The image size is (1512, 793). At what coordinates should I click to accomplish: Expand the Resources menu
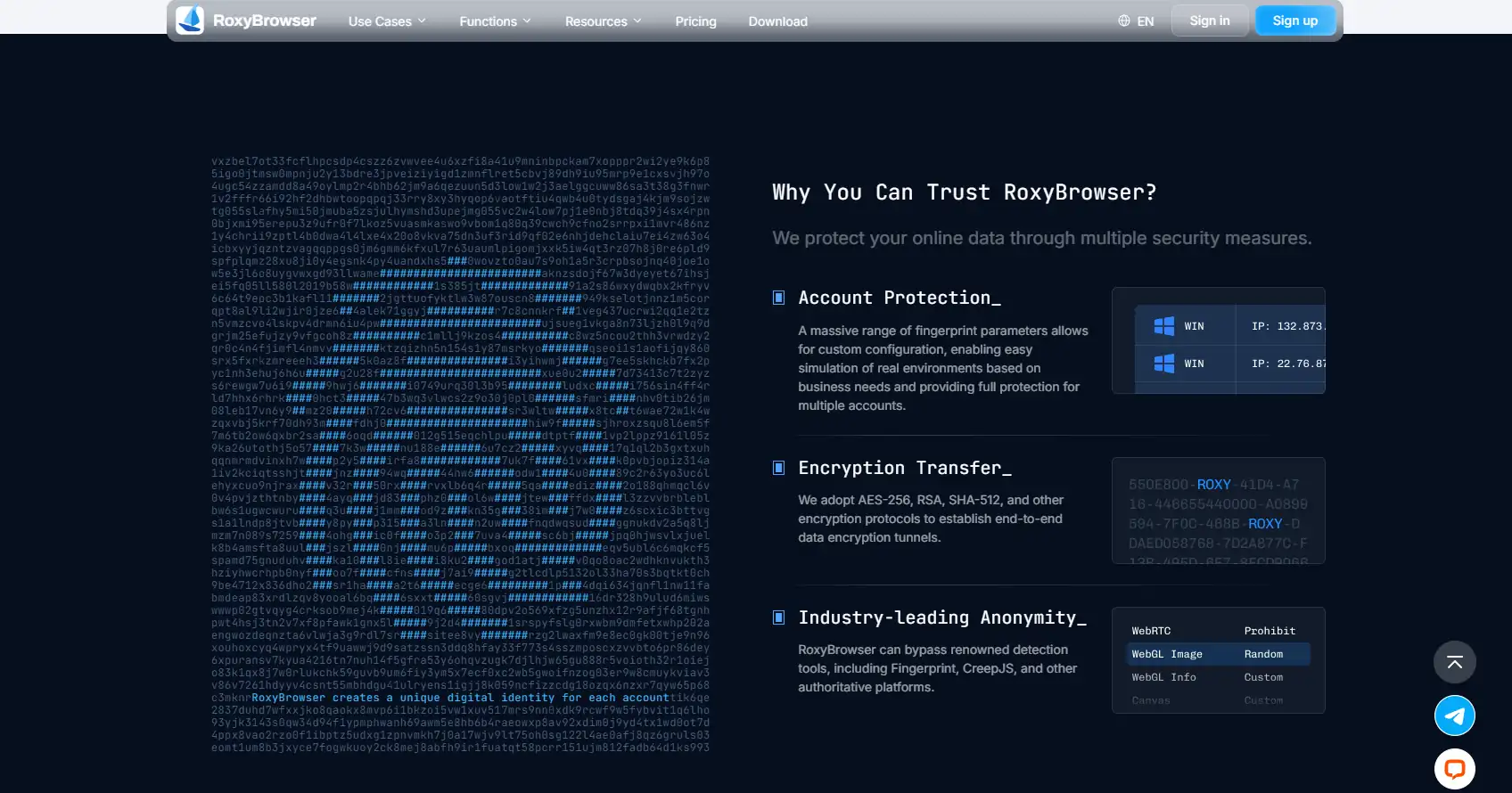(603, 21)
